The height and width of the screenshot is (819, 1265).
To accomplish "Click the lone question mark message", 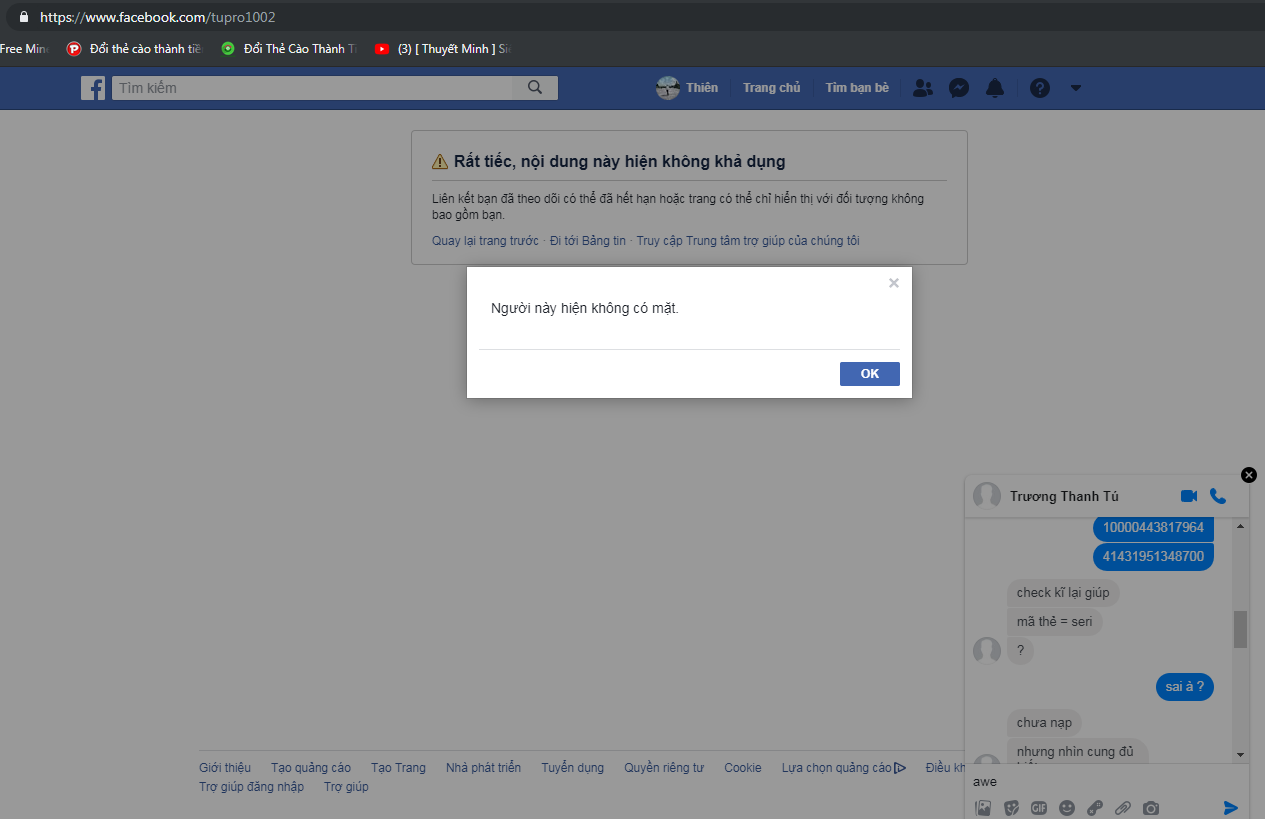I will tap(1021, 651).
